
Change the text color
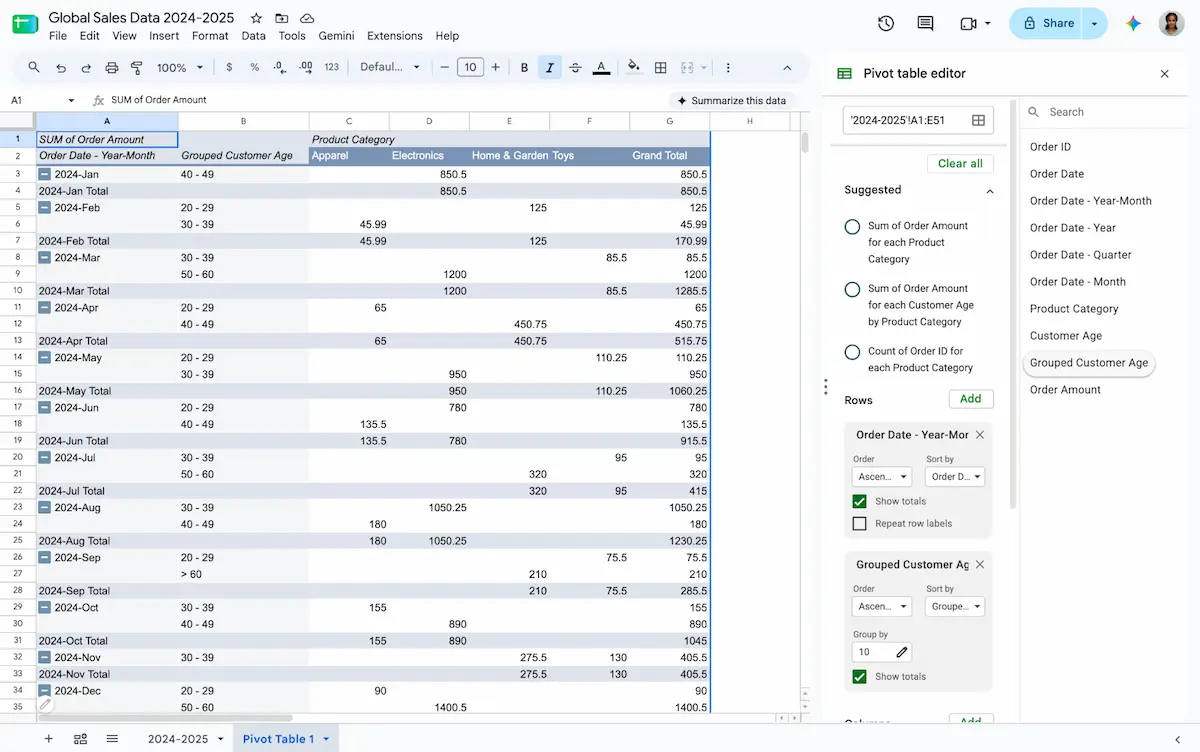601,67
